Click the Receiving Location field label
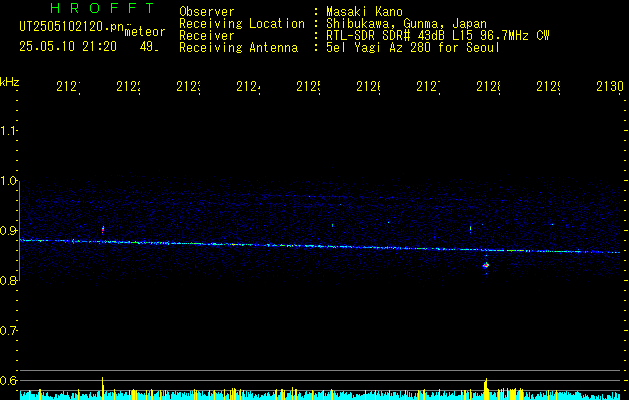This screenshot has height=400, width=629. [x=242, y=24]
